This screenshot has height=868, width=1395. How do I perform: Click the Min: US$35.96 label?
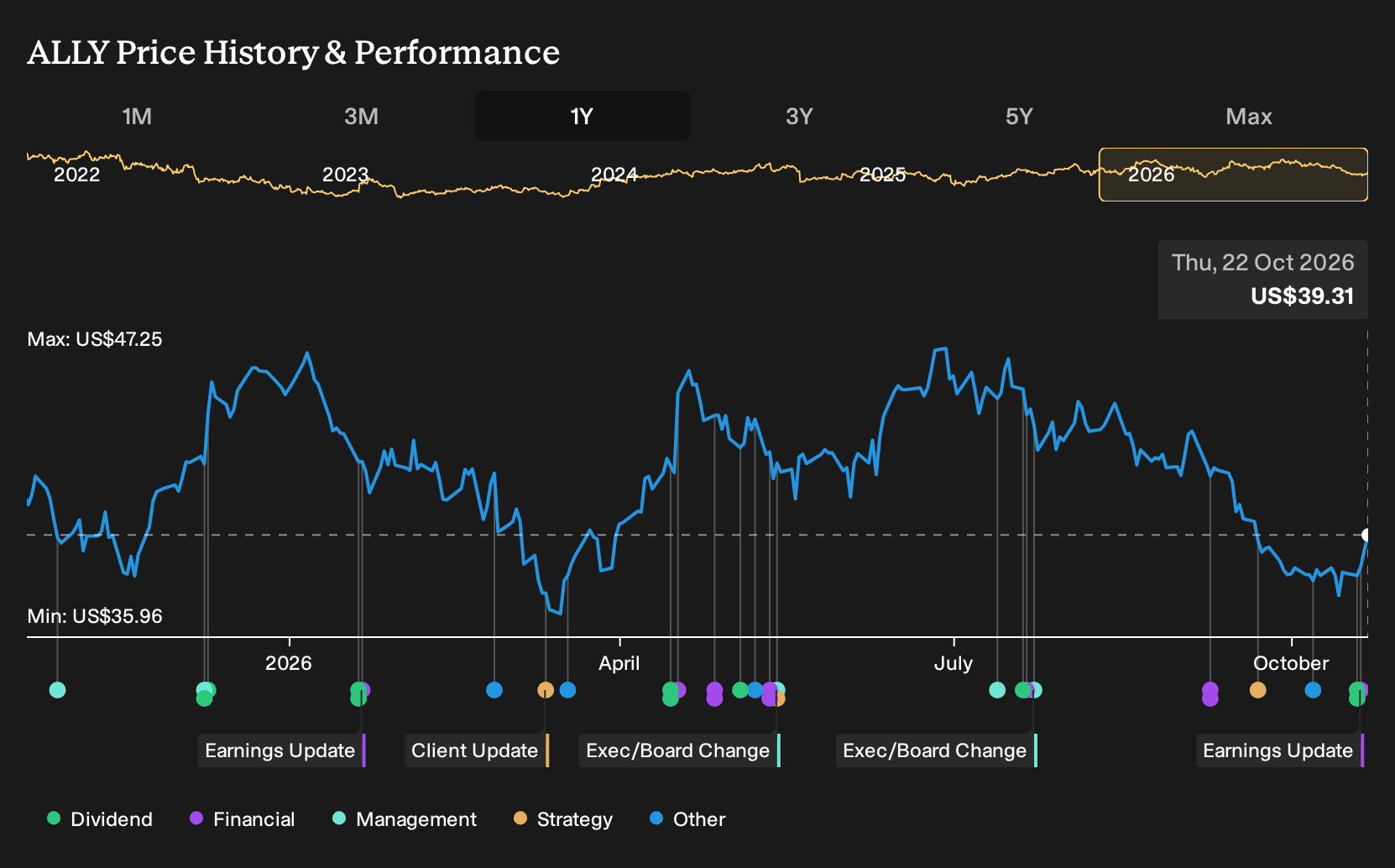(95, 616)
